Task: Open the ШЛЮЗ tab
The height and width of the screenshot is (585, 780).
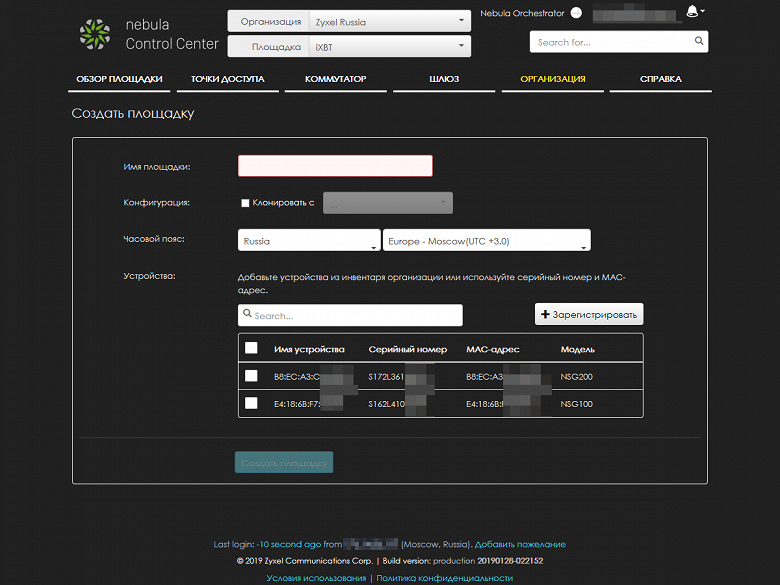Action: click(444, 79)
